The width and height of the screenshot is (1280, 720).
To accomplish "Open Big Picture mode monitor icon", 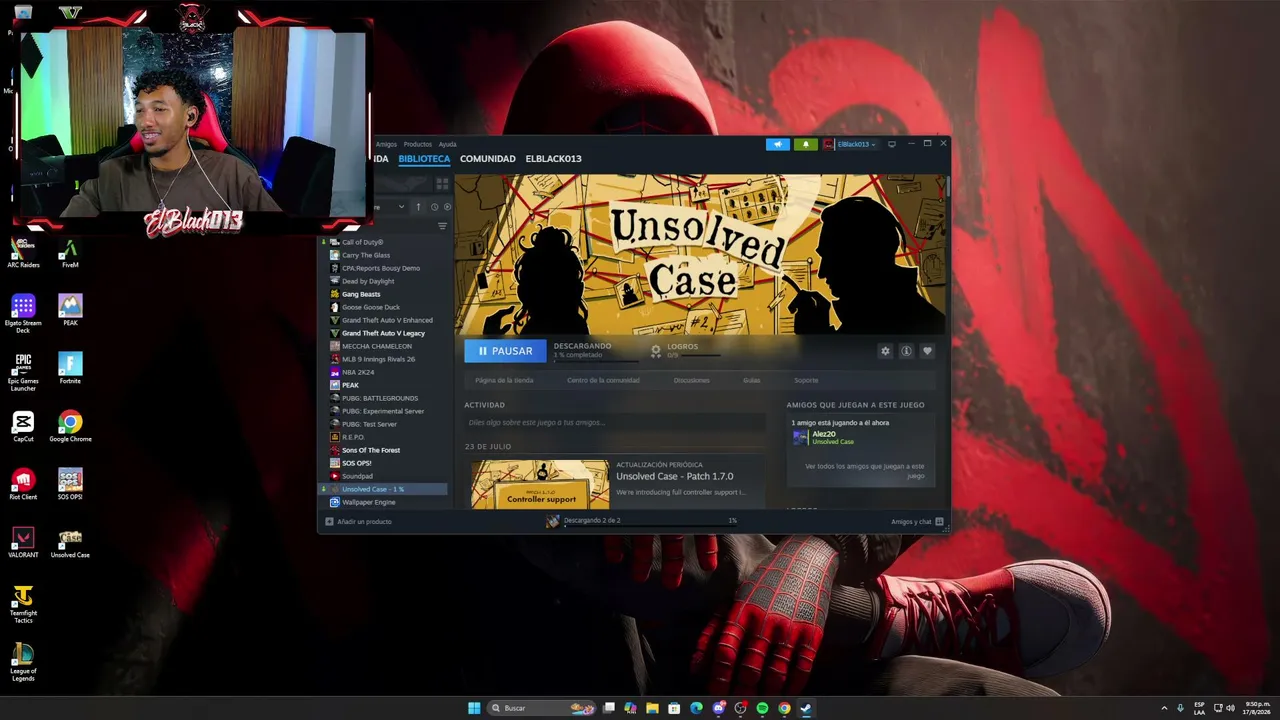I will [892, 144].
